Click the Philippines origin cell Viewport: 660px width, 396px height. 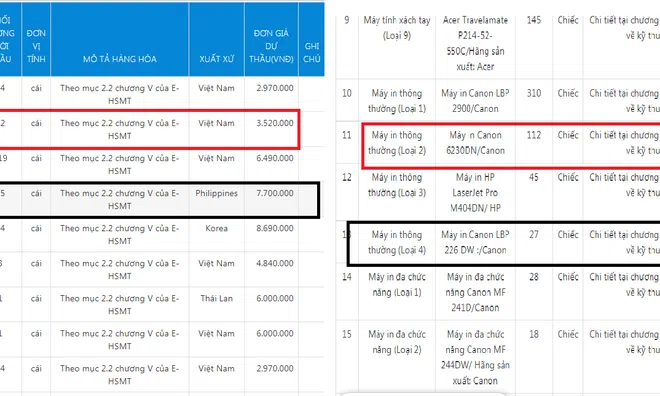pyautogui.click(x=216, y=193)
